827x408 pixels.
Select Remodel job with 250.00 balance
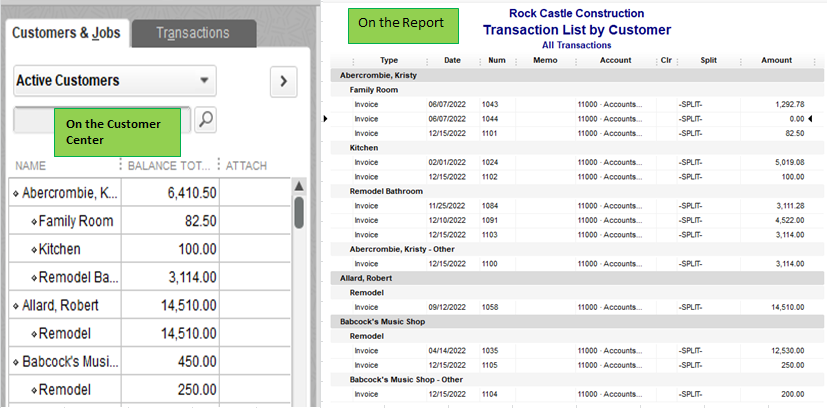(65, 390)
